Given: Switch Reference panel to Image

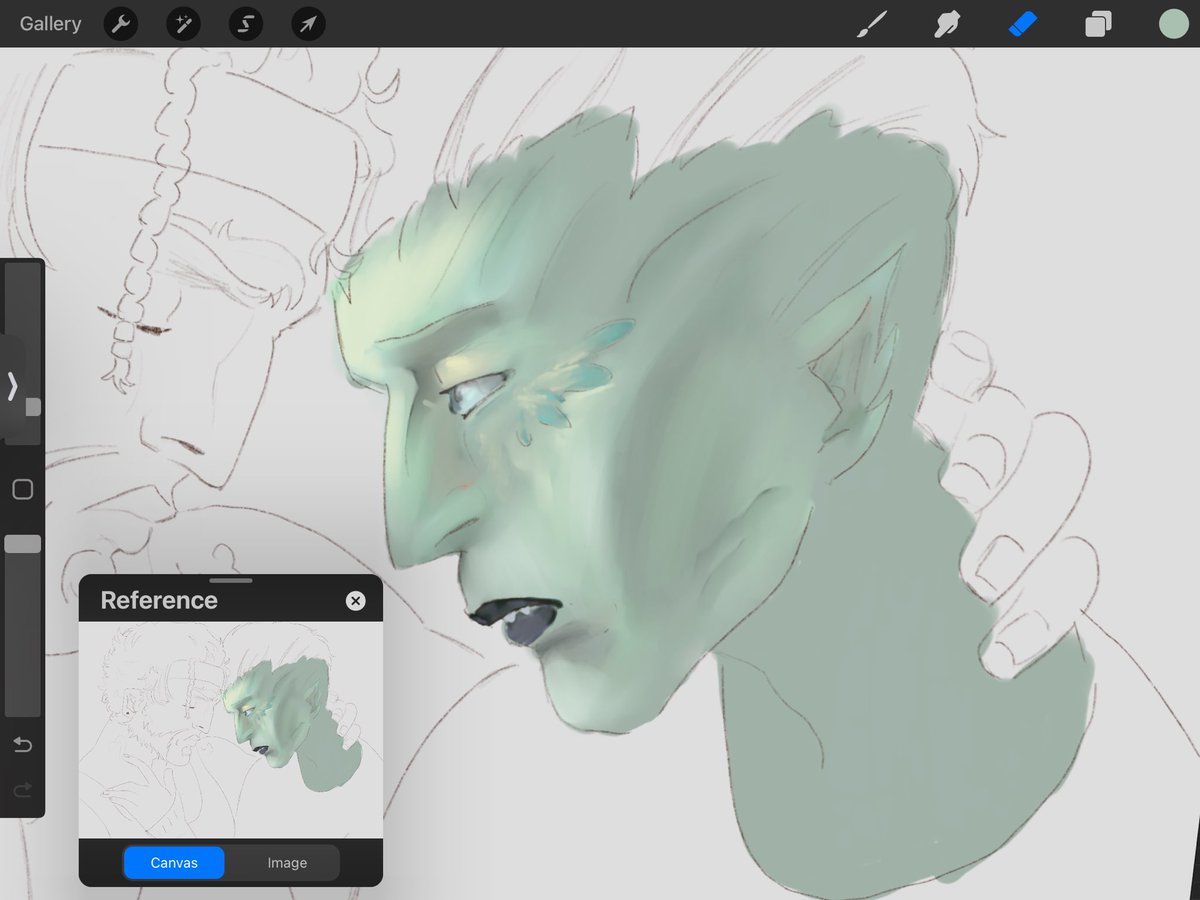Looking at the screenshot, I should pos(287,862).
